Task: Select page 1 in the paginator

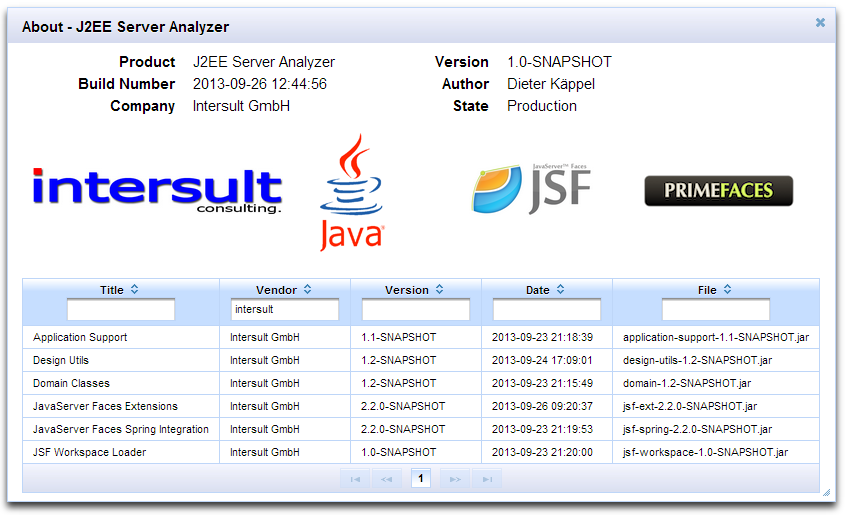Action: coord(421,478)
